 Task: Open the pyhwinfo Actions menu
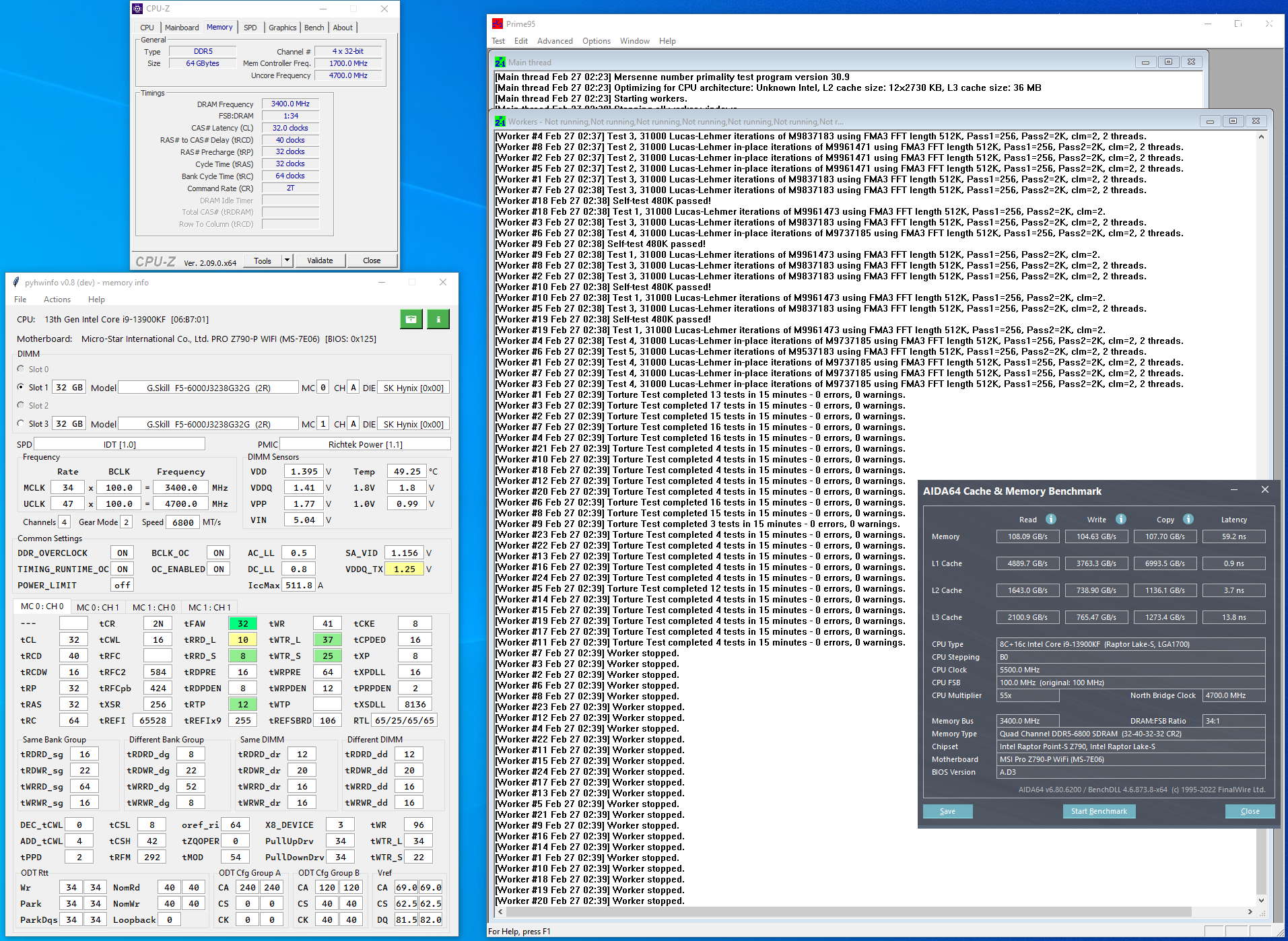pos(57,300)
